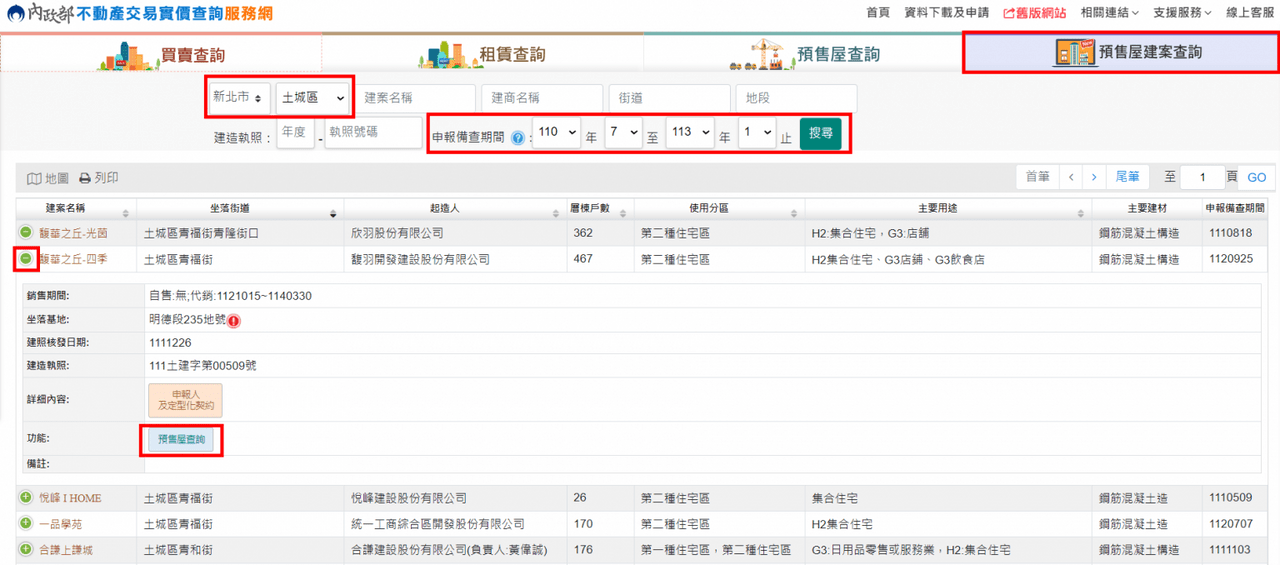The width and height of the screenshot is (1280, 565).
Task: Select the 預售屋建案查詢 tab
Action: point(1121,52)
